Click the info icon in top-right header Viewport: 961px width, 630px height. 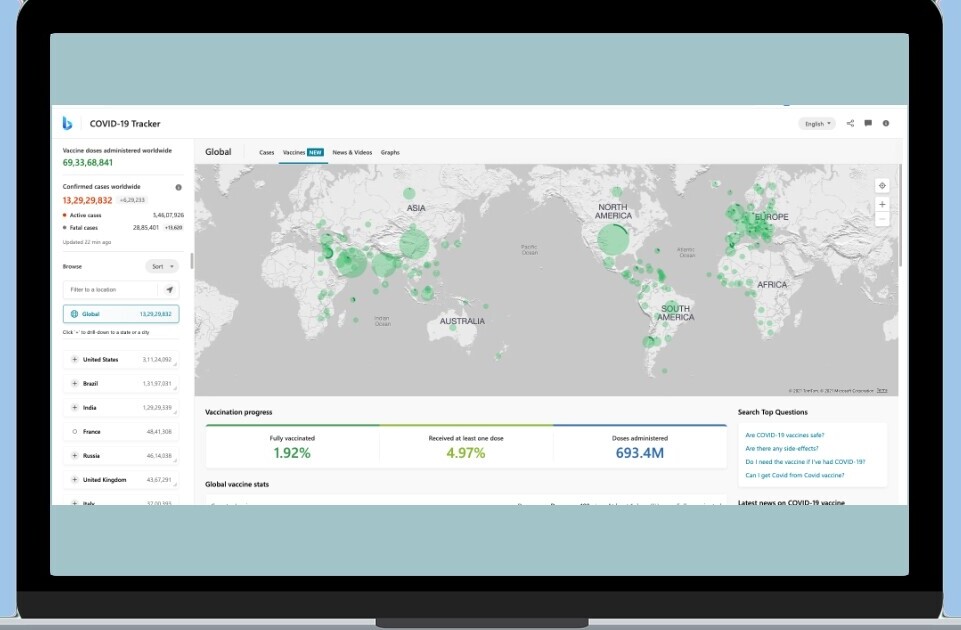[x=886, y=124]
